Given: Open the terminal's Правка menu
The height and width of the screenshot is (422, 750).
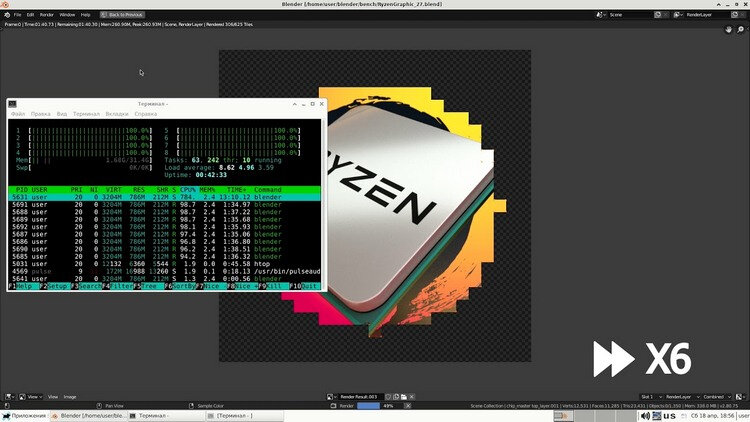Looking at the screenshot, I should (x=41, y=114).
